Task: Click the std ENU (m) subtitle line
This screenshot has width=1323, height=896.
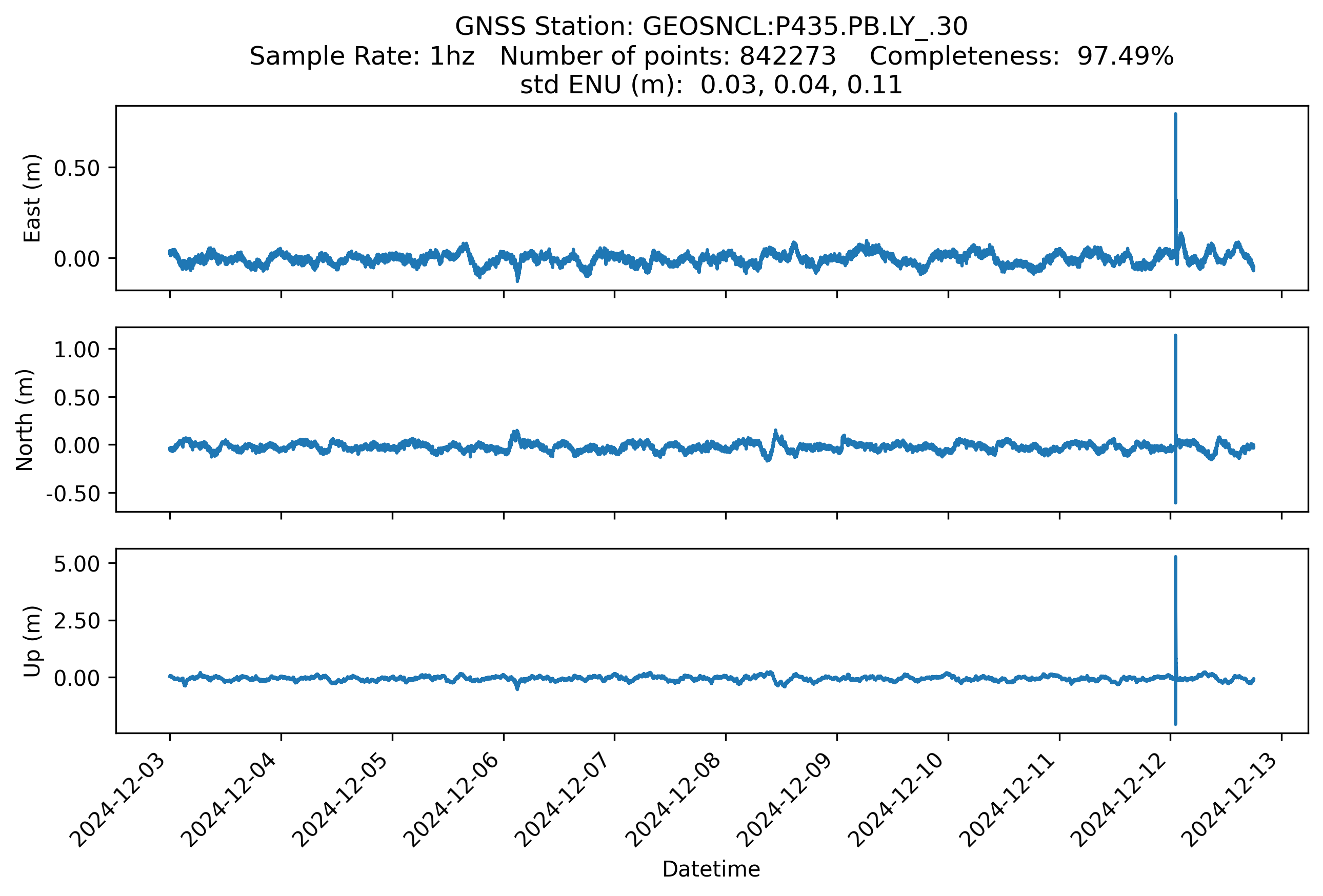Action: (711, 85)
